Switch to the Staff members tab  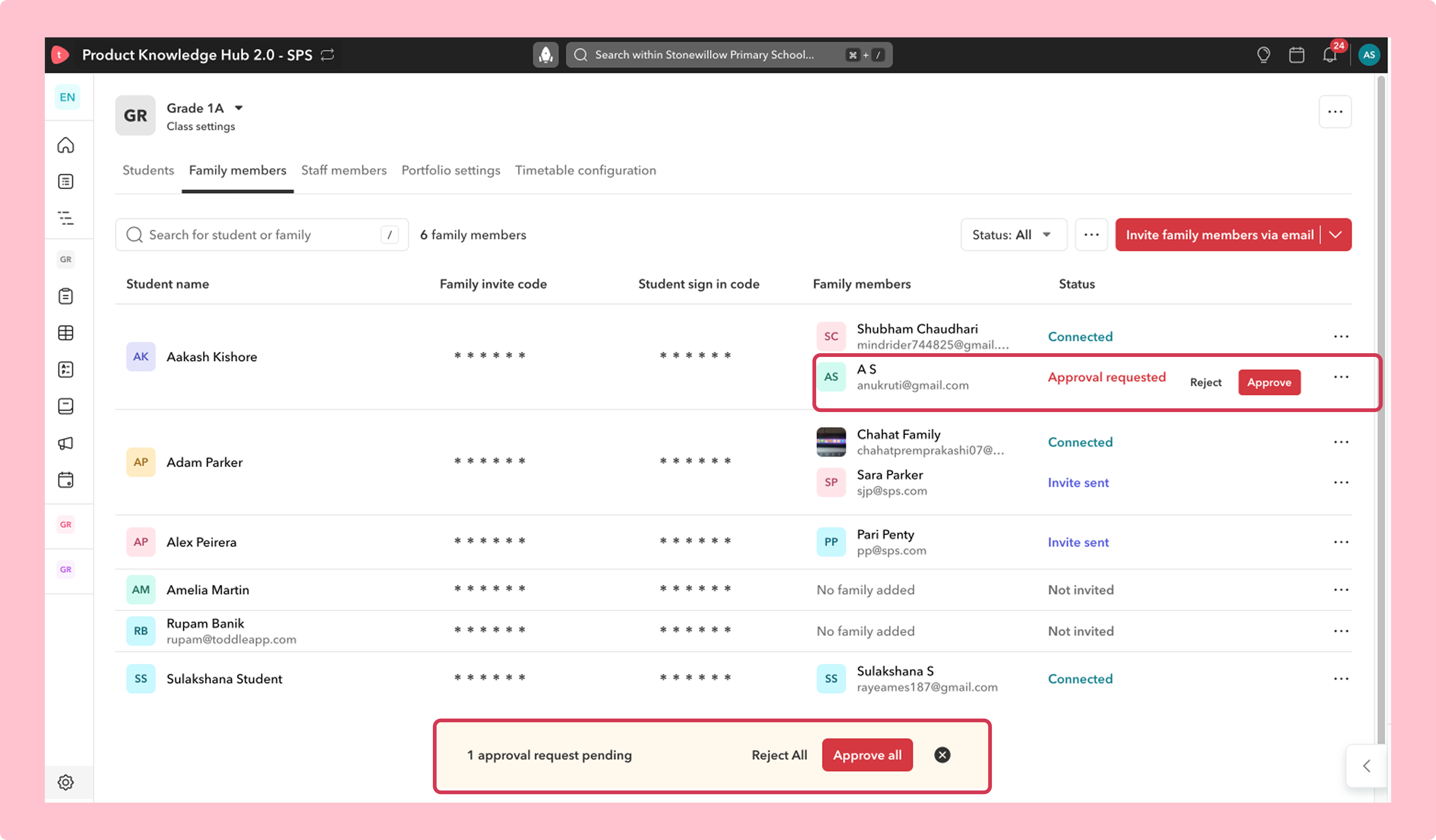click(344, 170)
